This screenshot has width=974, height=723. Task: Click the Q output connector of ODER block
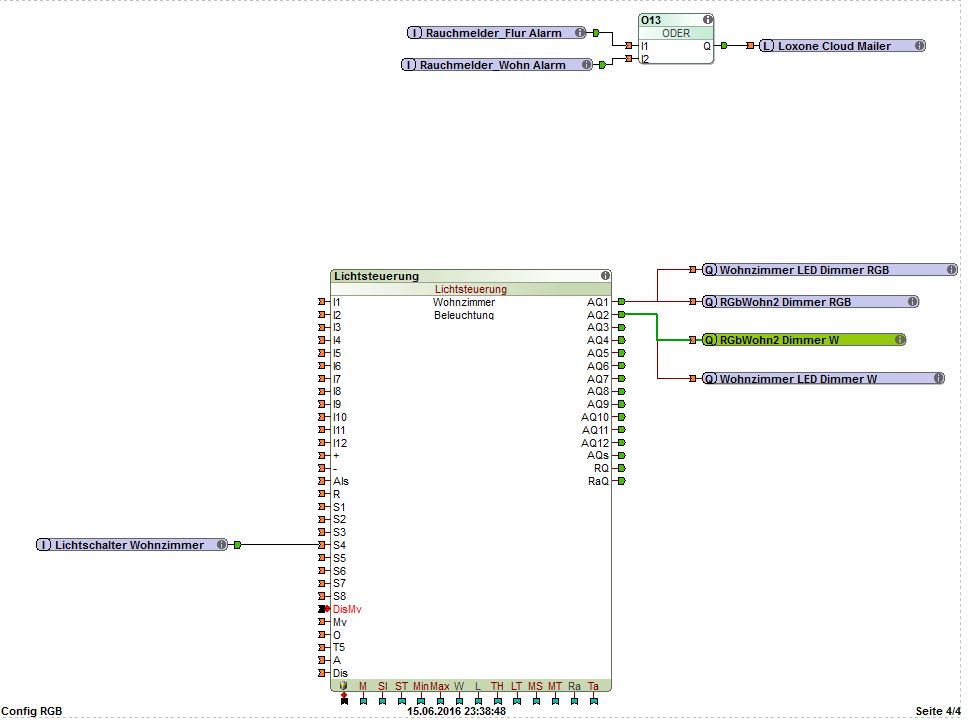coord(724,46)
